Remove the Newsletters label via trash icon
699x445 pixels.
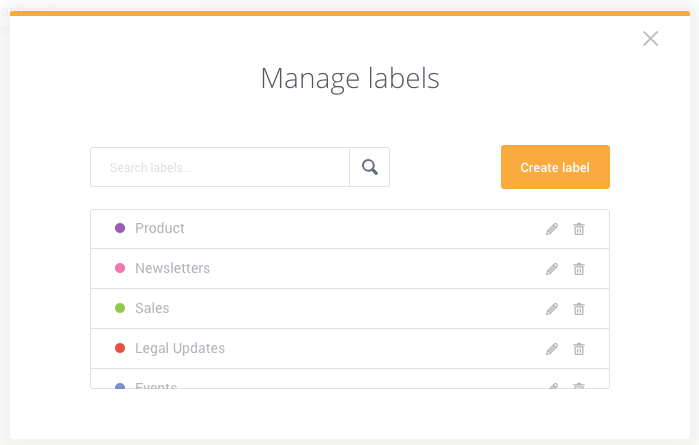click(579, 269)
